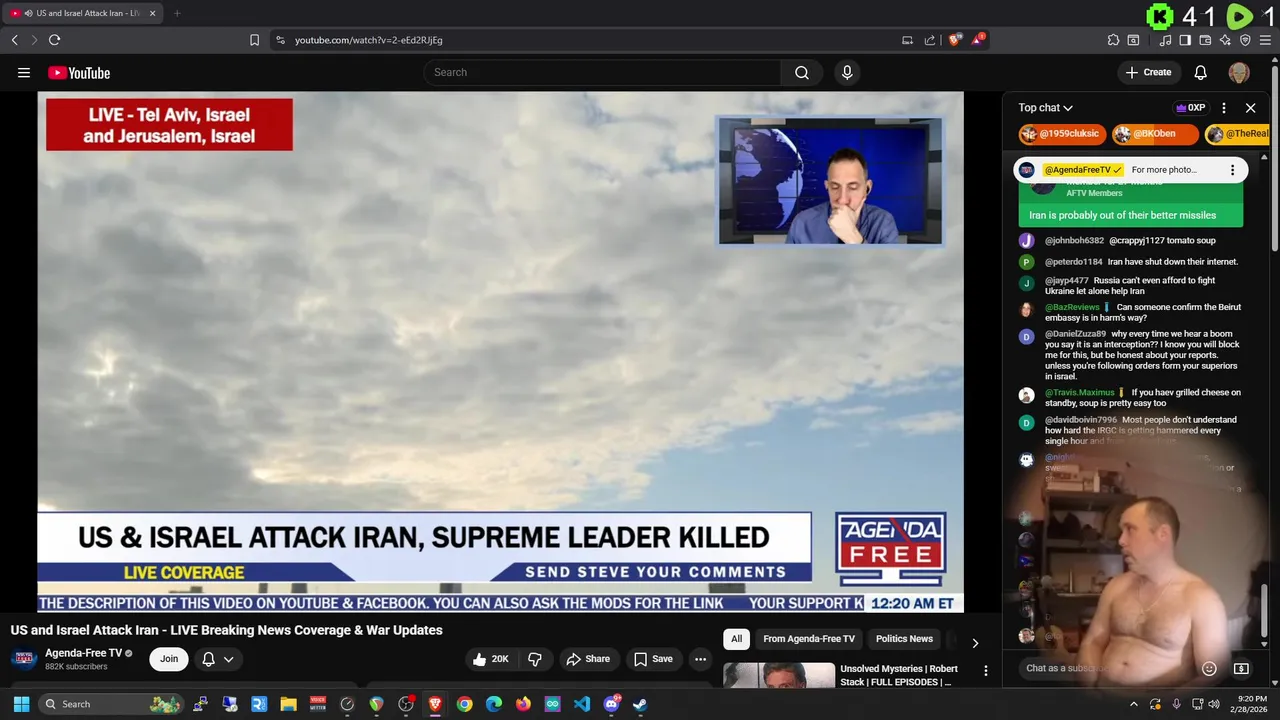This screenshot has width=1280, height=720.
Task: Click the search magnifier button
Action: [x=802, y=72]
